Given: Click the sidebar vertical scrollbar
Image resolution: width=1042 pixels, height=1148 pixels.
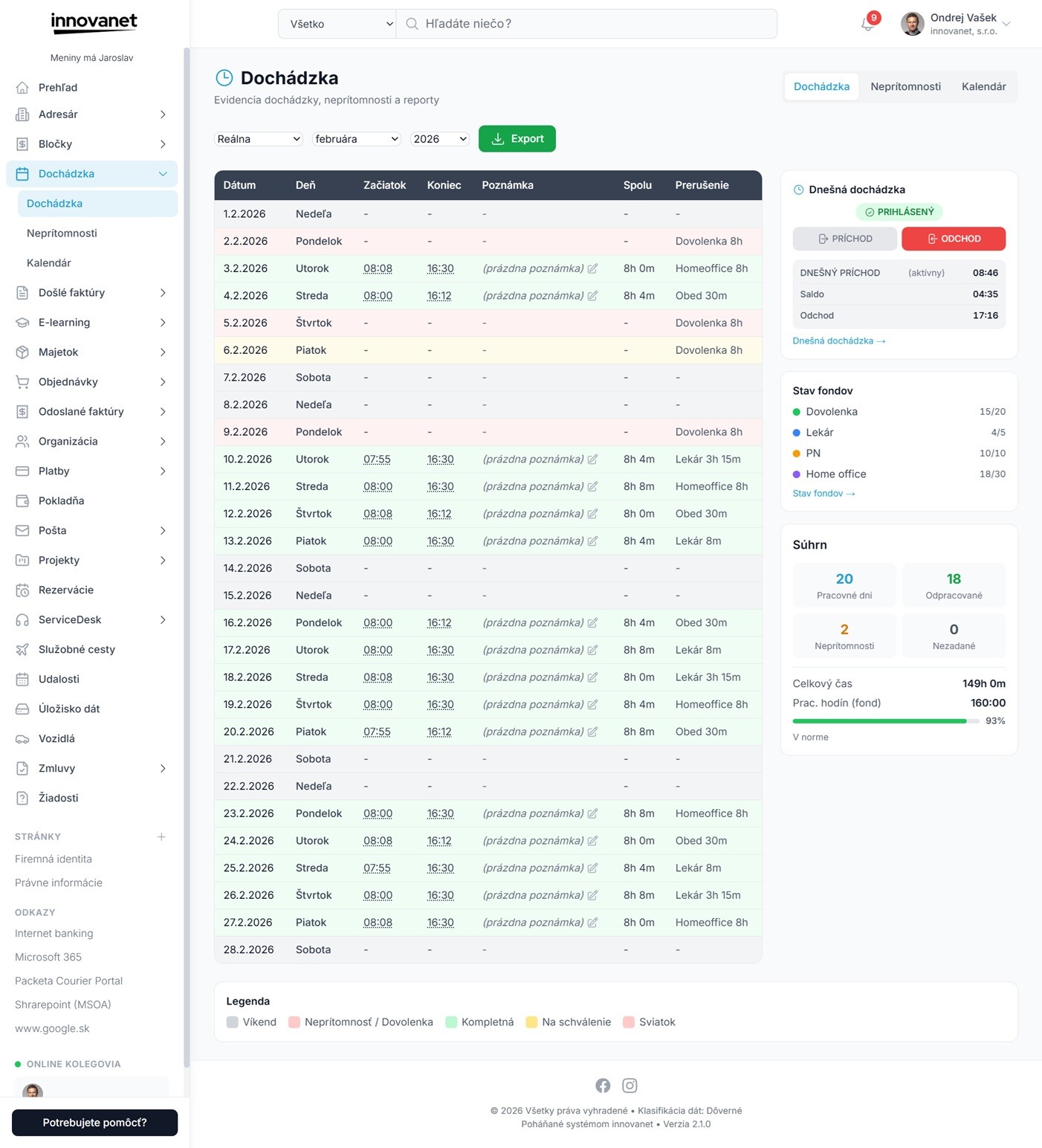Looking at the screenshot, I should (187, 558).
